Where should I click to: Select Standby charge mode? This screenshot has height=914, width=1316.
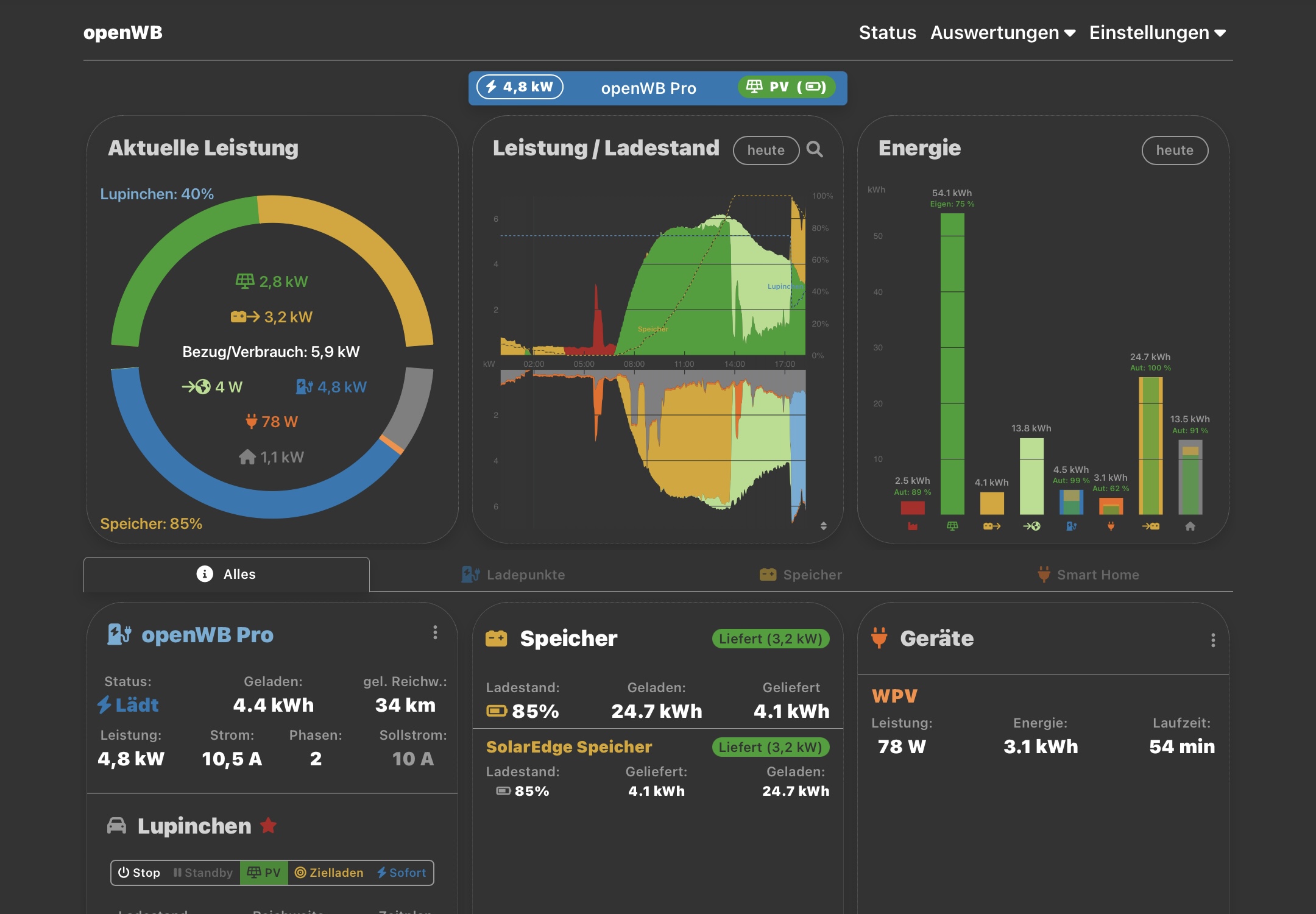(203, 873)
